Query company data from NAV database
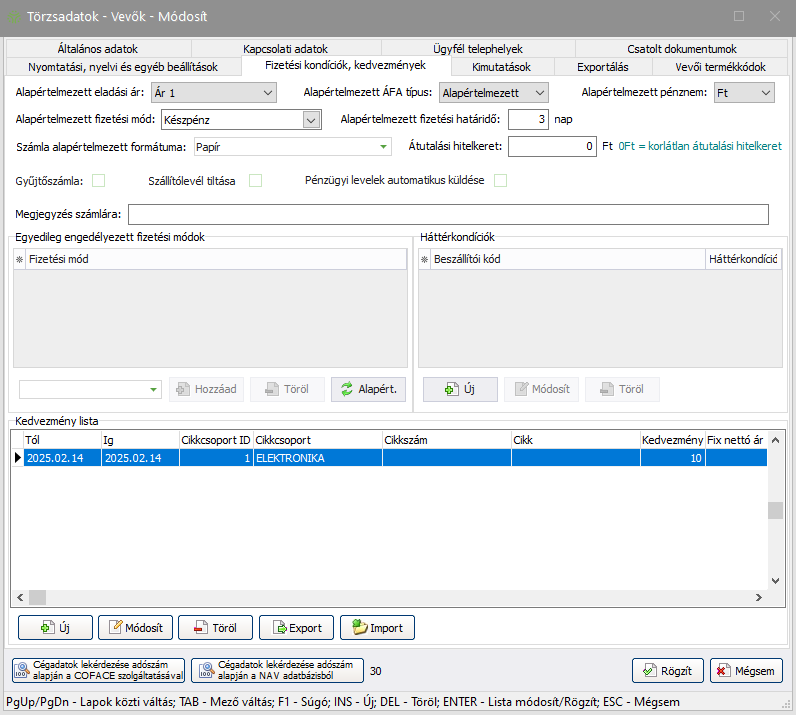This screenshot has width=796, height=715. 277,670
